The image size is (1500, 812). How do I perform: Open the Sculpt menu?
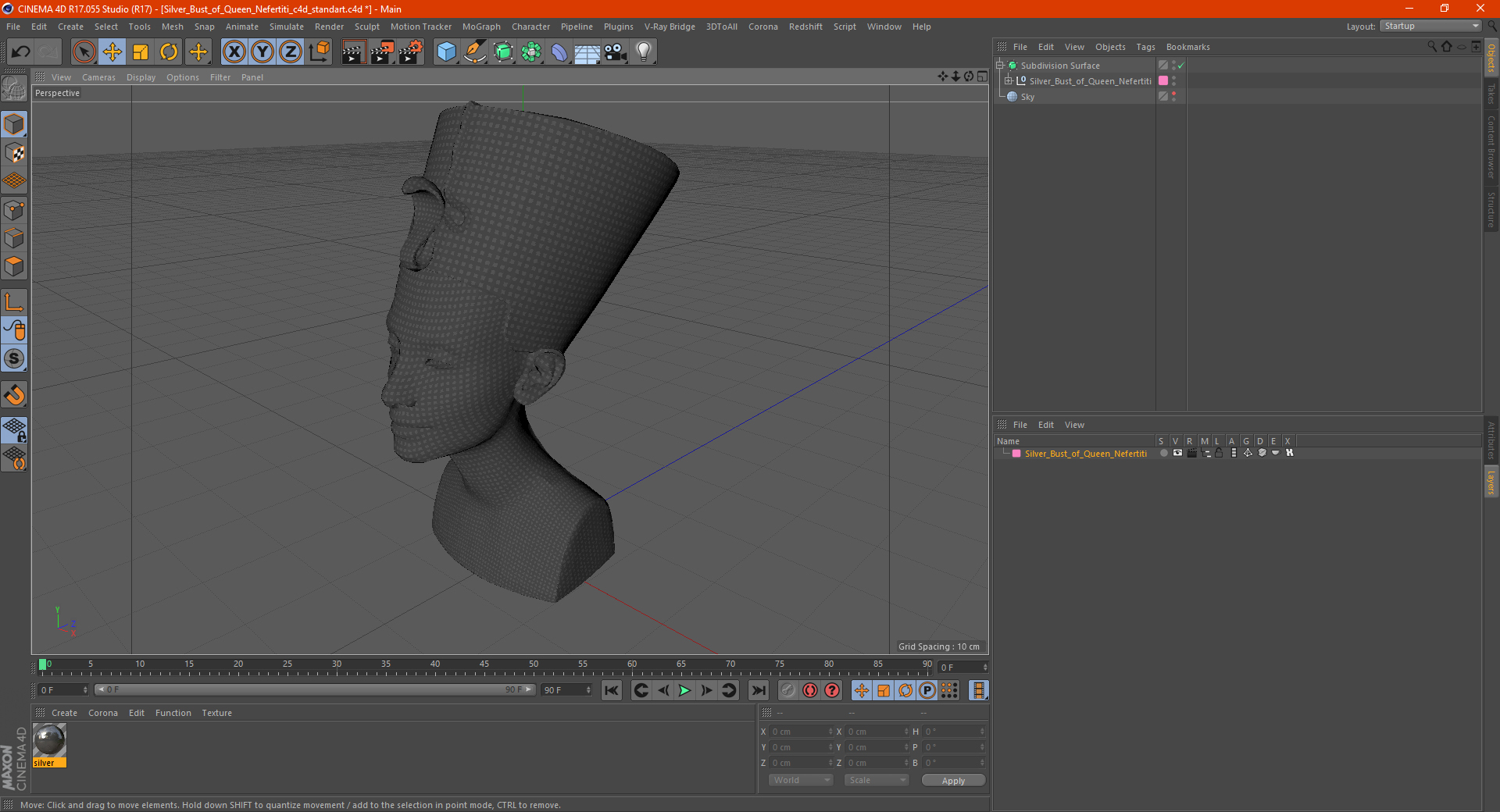367,27
